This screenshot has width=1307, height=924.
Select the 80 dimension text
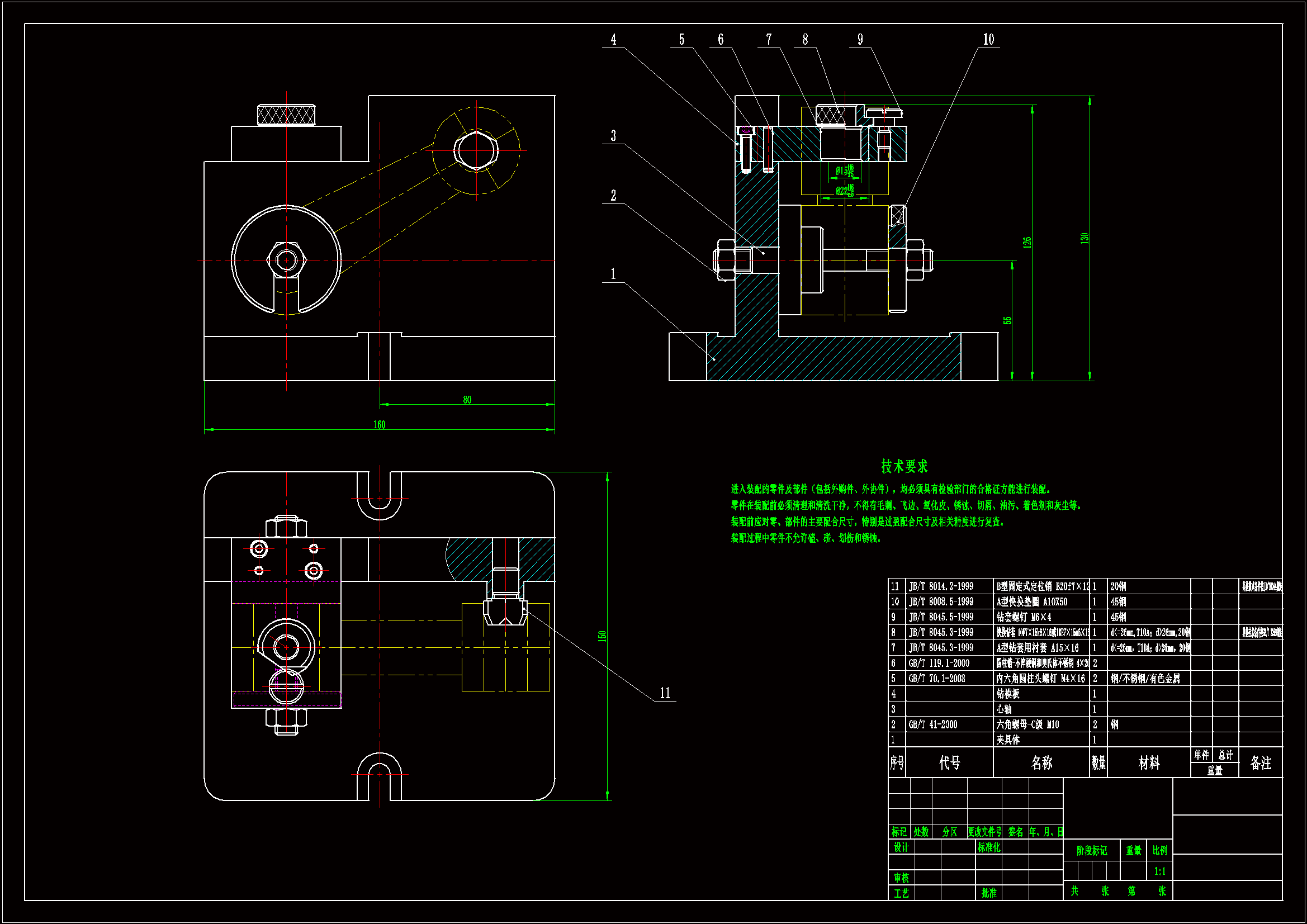click(x=467, y=400)
